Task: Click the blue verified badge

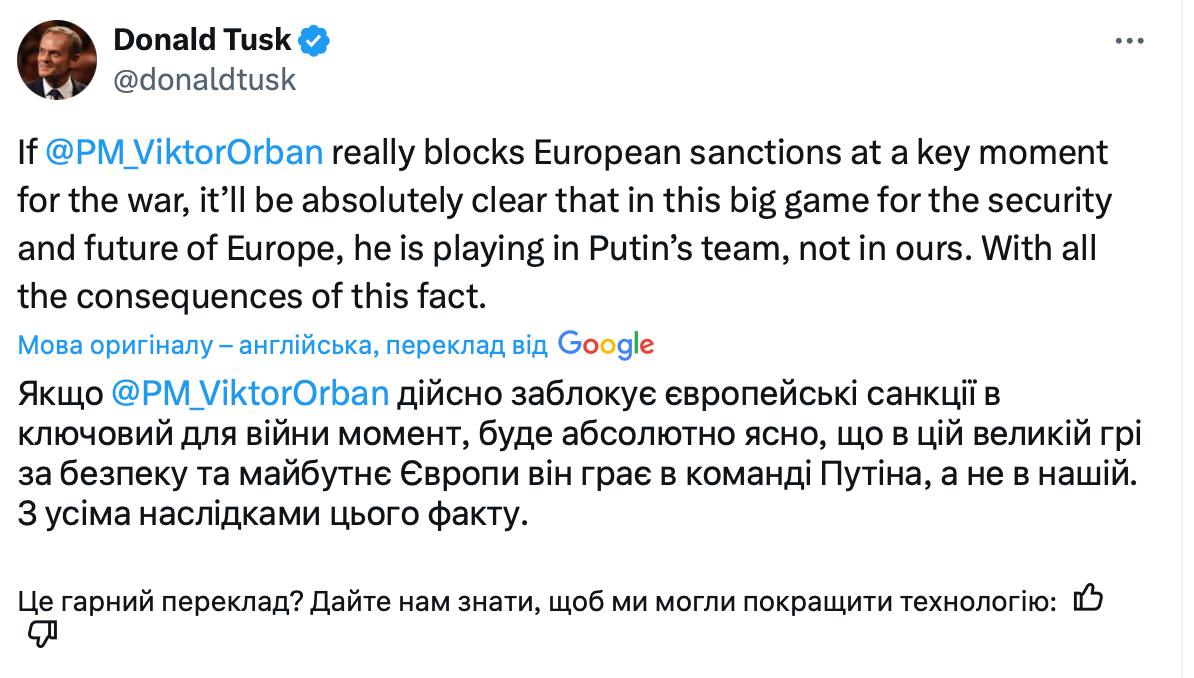Action: [x=317, y=41]
